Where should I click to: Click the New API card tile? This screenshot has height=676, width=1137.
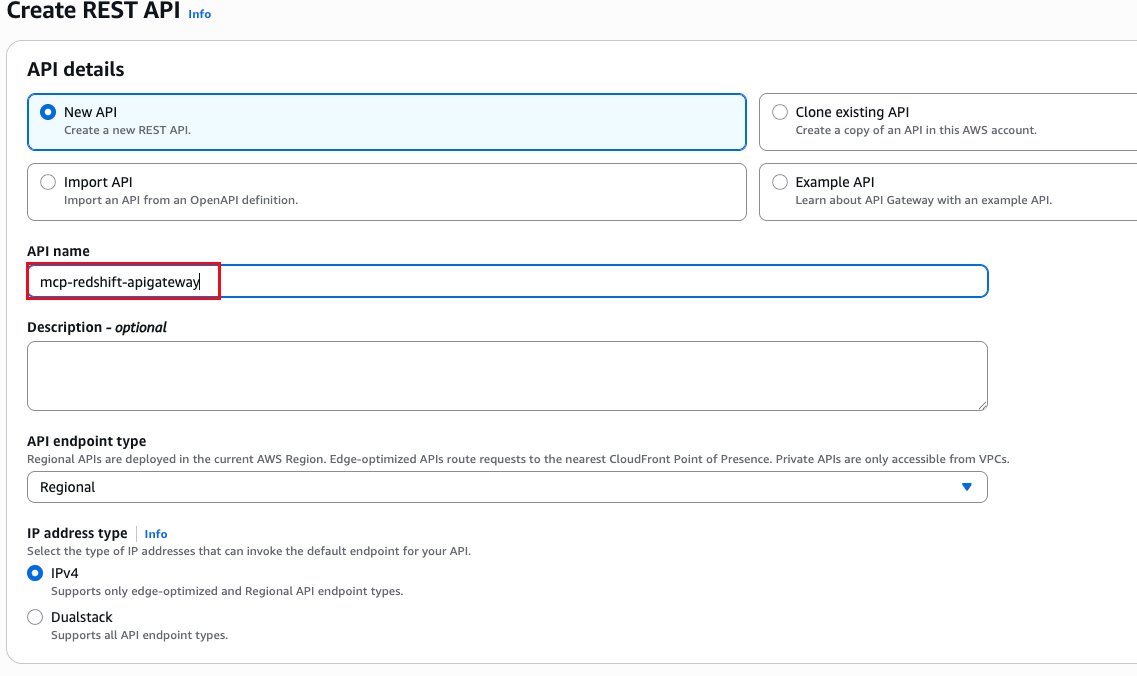click(x=386, y=122)
